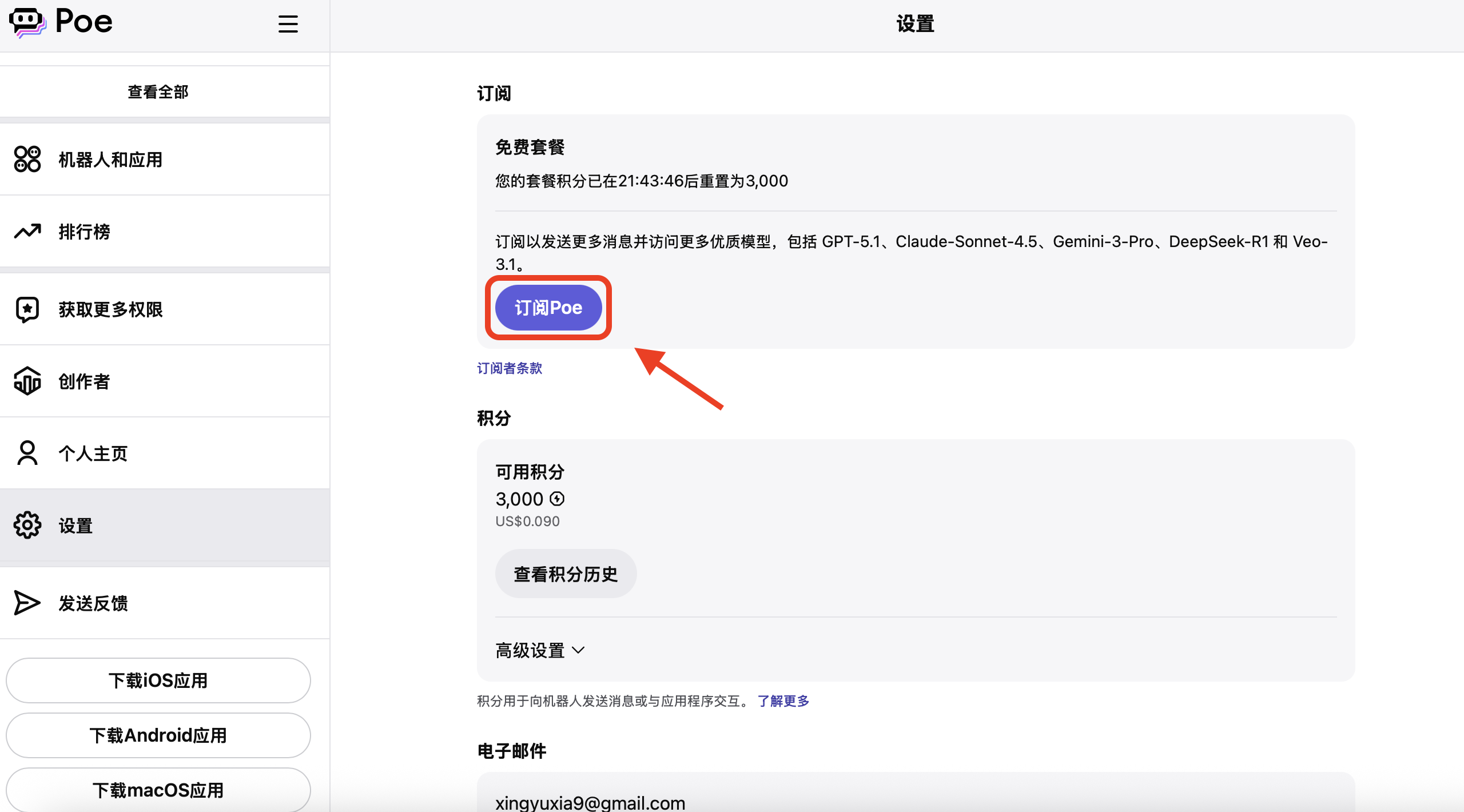Click the 下载iOS应用 button
The width and height of the screenshot is (1464, 812).
[158, 680]
